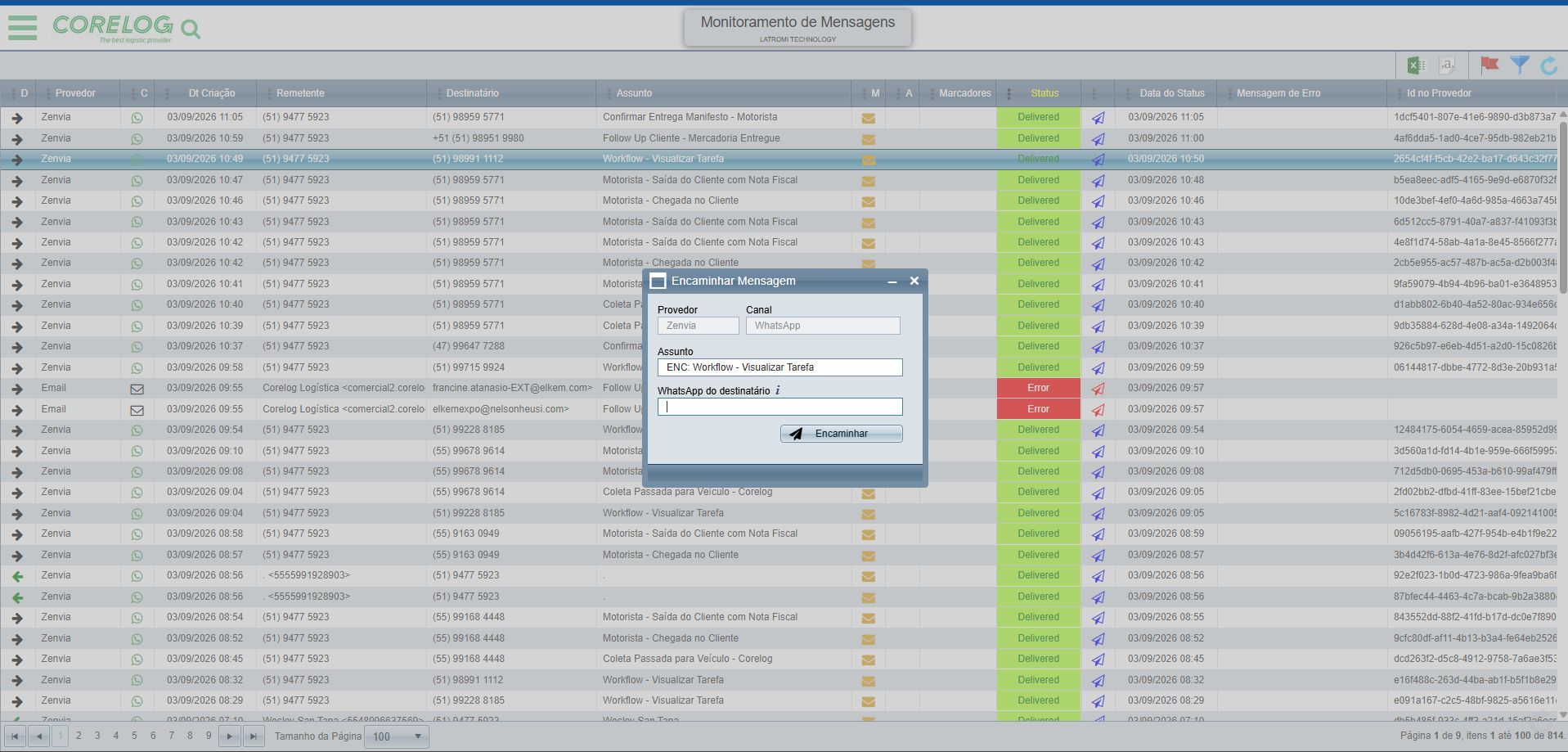Go to page 9
The height and width of the screenshot is (752, 1568).
point(209,736)
